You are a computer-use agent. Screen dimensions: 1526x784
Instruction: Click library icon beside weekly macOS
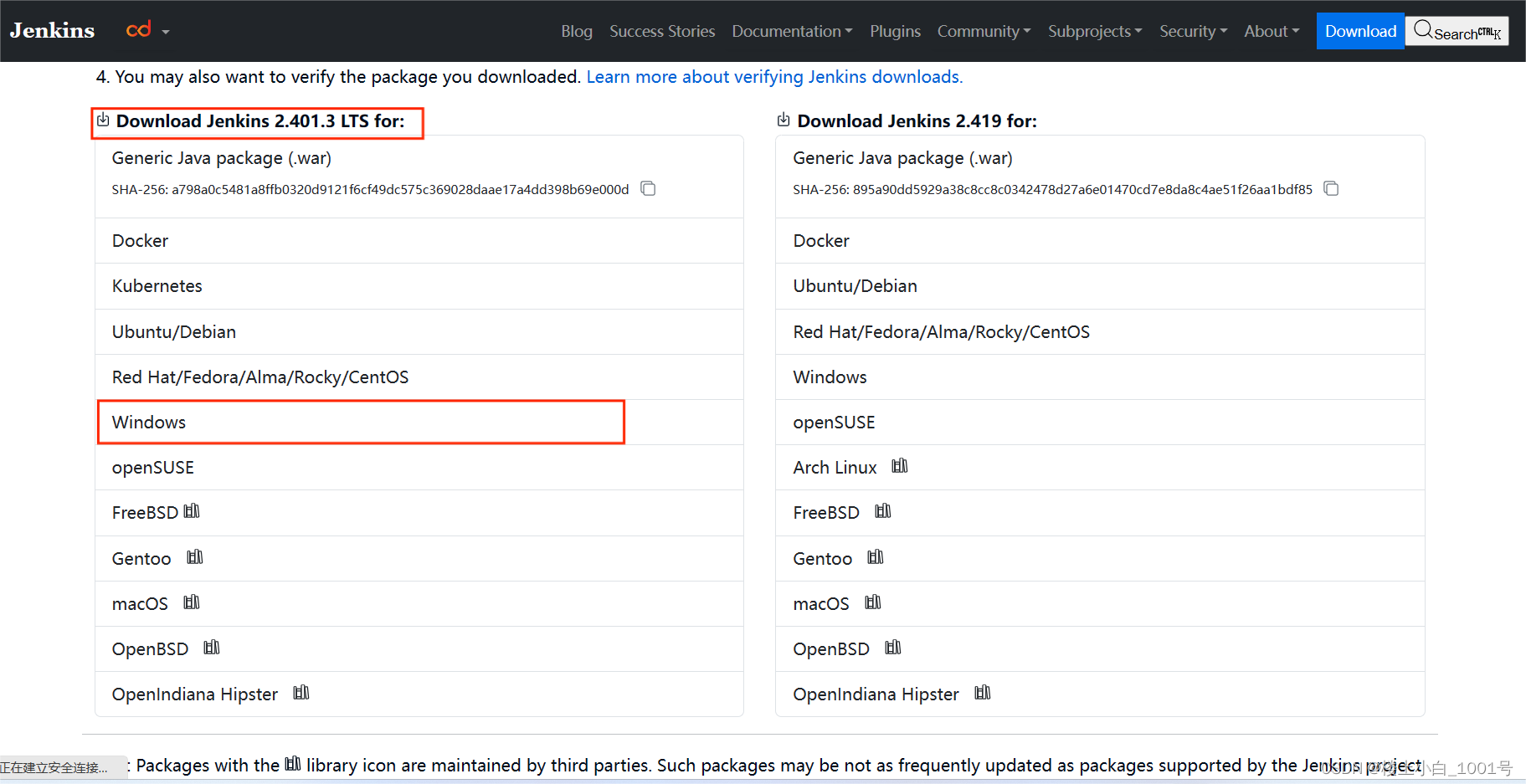[873, 602]
